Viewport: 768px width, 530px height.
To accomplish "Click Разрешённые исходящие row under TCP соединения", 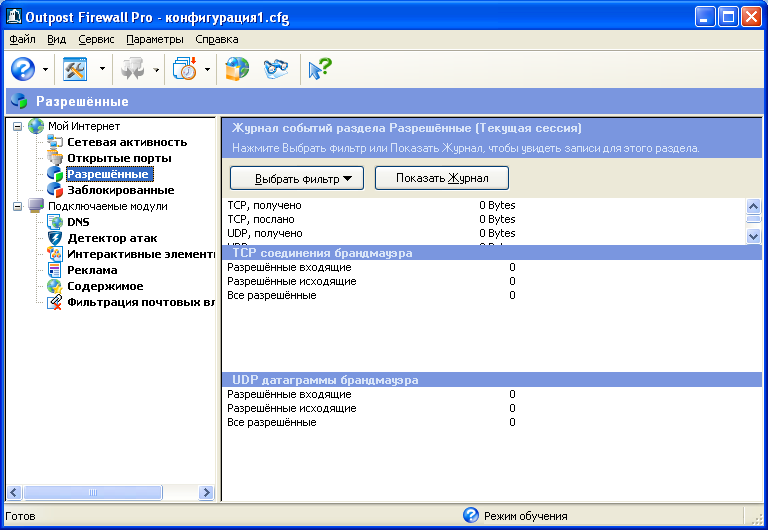I will click(371, 281).
